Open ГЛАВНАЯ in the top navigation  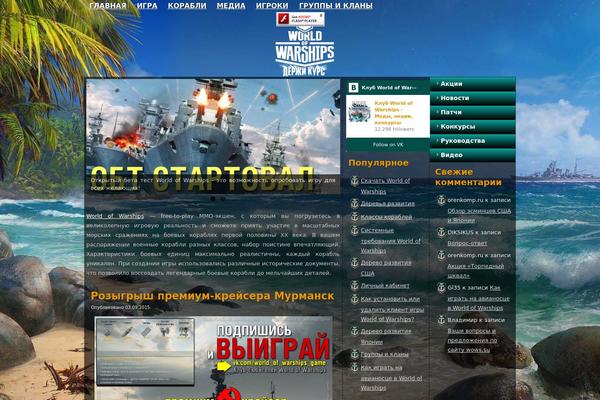[x=108, y=6]
